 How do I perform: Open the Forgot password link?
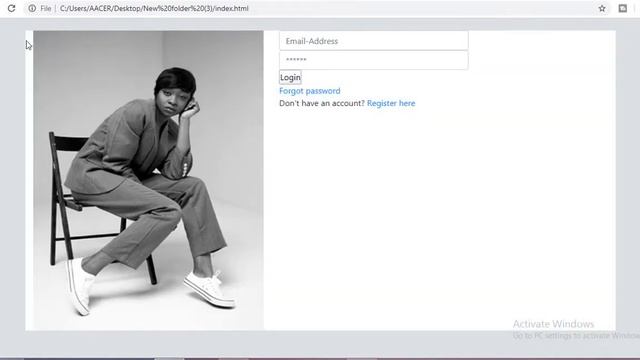310,91
